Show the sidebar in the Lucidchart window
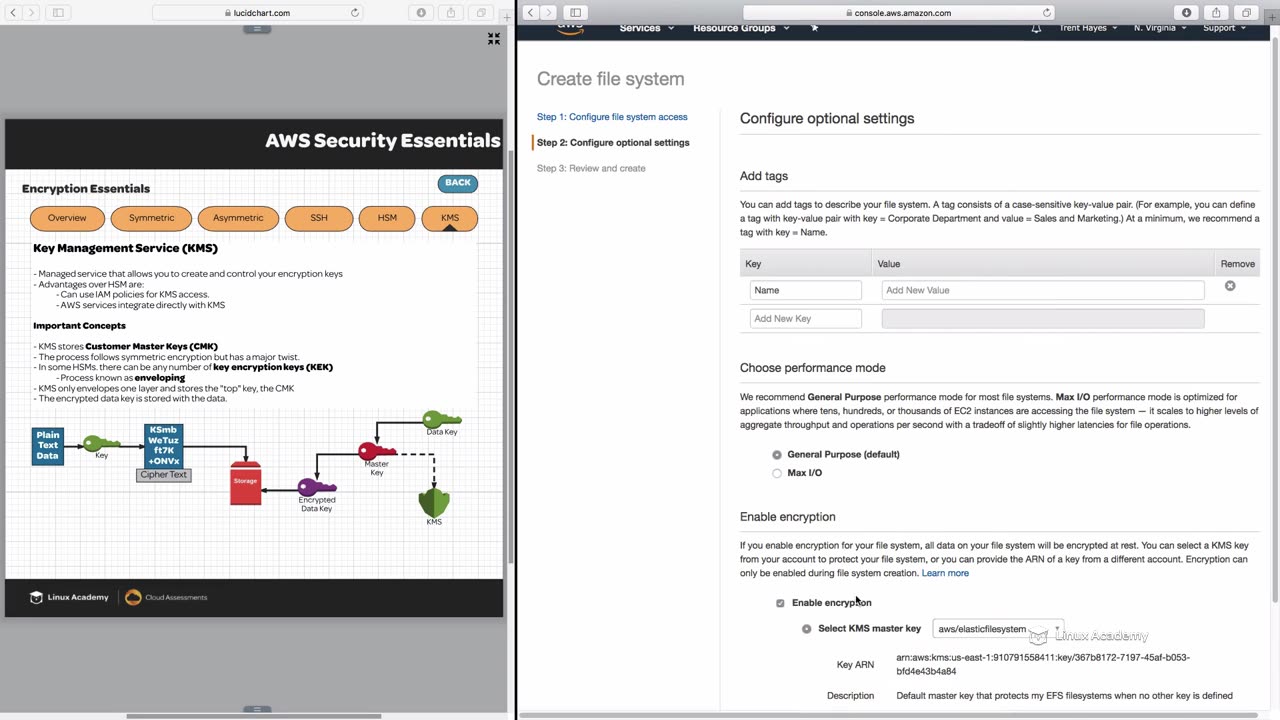1280x720 pixels. 58,13
